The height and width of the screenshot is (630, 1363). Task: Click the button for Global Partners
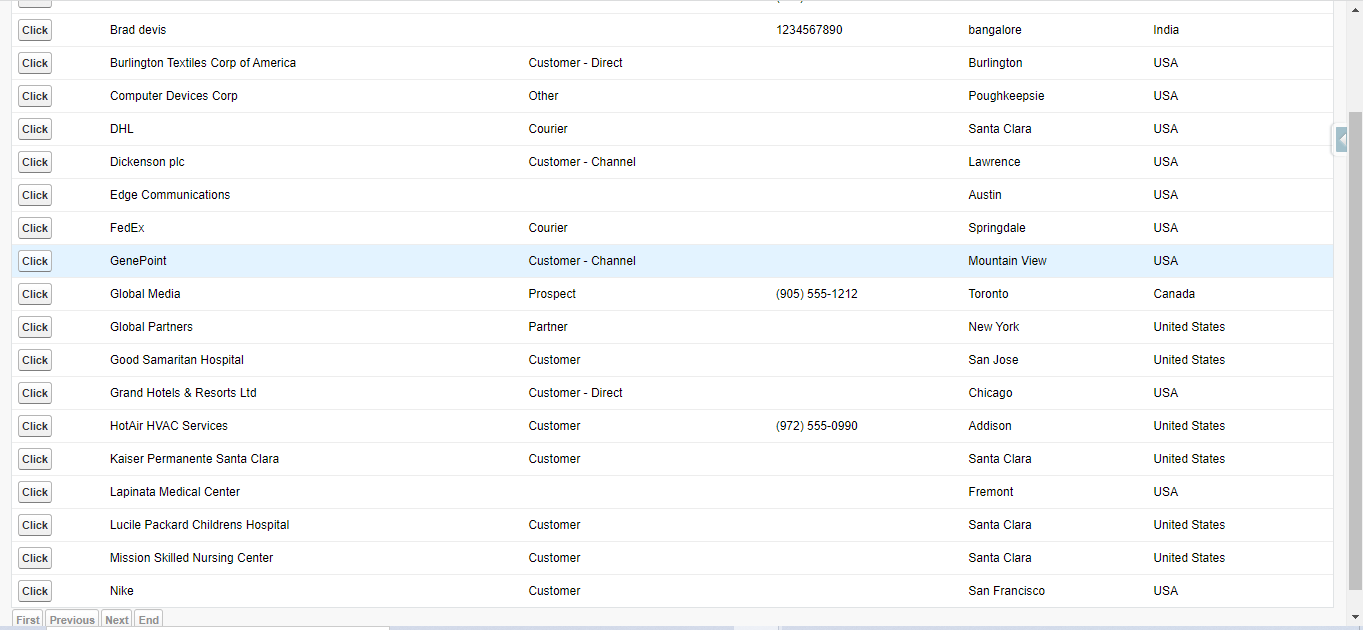35,327
